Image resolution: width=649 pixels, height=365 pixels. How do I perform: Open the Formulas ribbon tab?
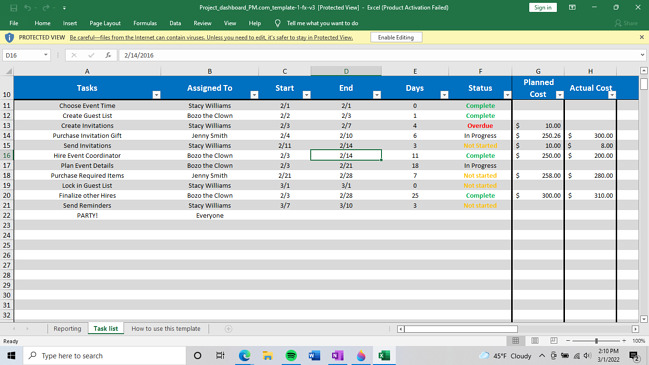click(145, 23)
